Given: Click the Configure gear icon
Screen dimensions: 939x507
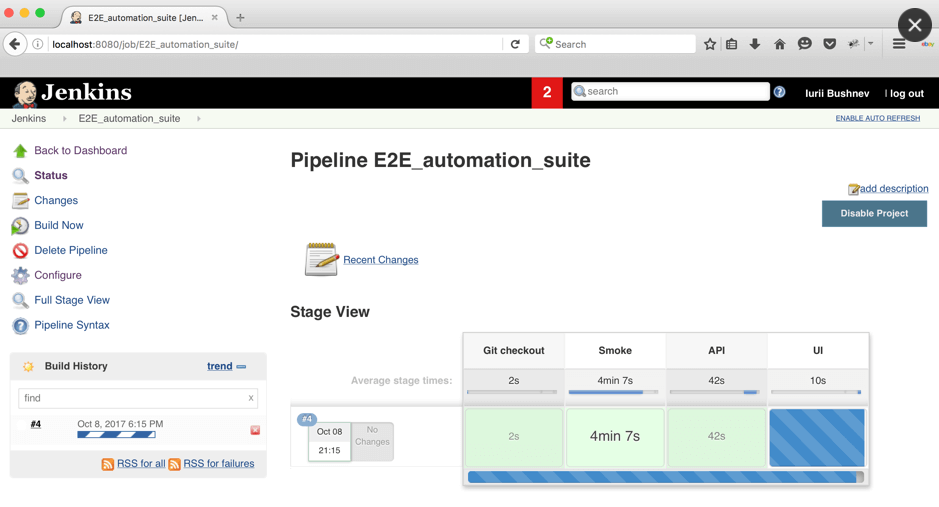Looking at the screenshot, I should coord(20,276).
